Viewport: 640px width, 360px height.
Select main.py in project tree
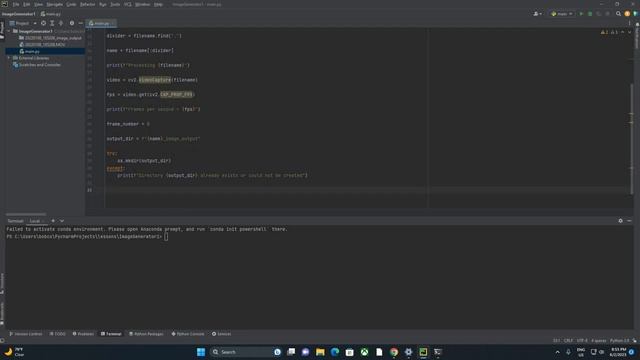point(29,51)
